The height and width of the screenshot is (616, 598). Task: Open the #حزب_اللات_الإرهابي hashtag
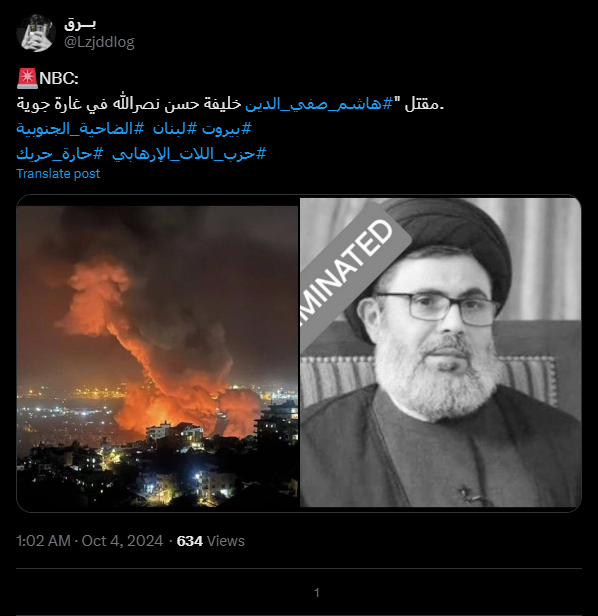click(189, 154)
